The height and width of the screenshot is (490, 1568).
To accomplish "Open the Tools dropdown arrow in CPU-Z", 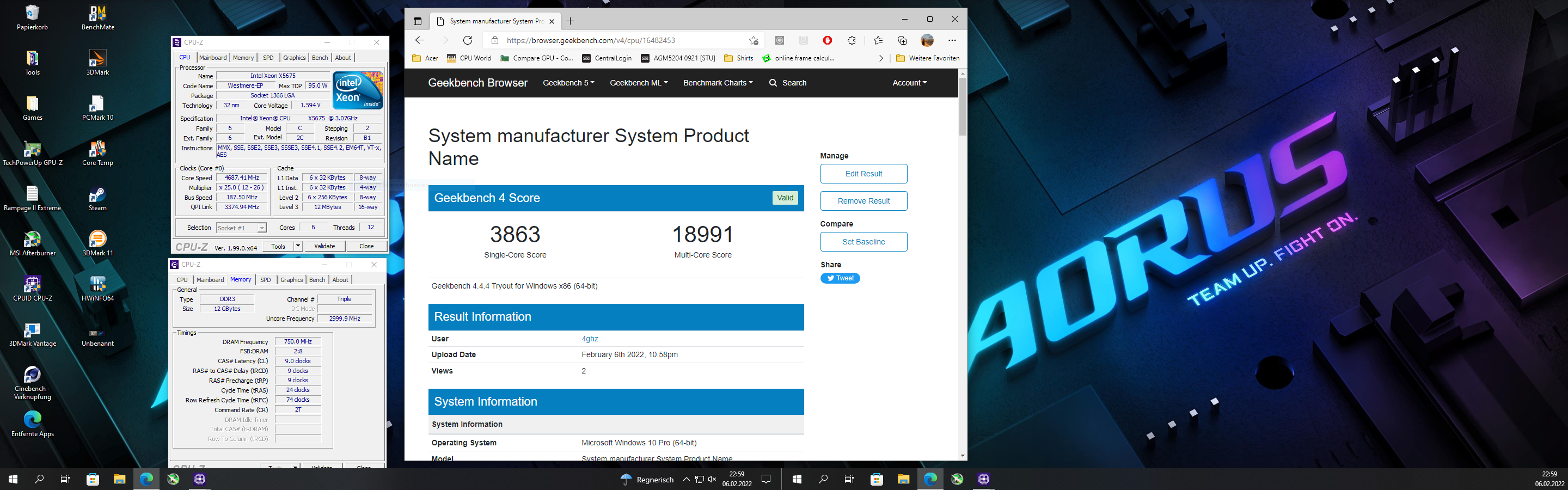I will tap(298, 246).
